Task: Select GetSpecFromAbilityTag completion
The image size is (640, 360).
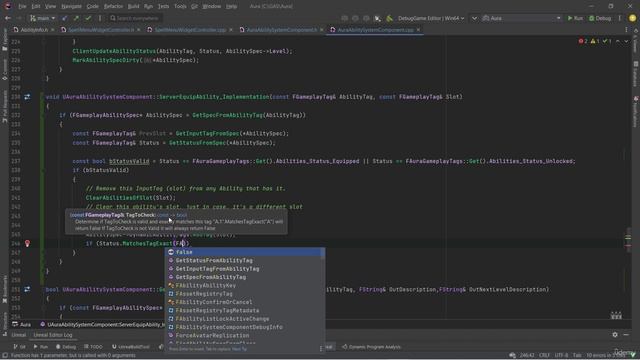Action: [x=245, y=277]
